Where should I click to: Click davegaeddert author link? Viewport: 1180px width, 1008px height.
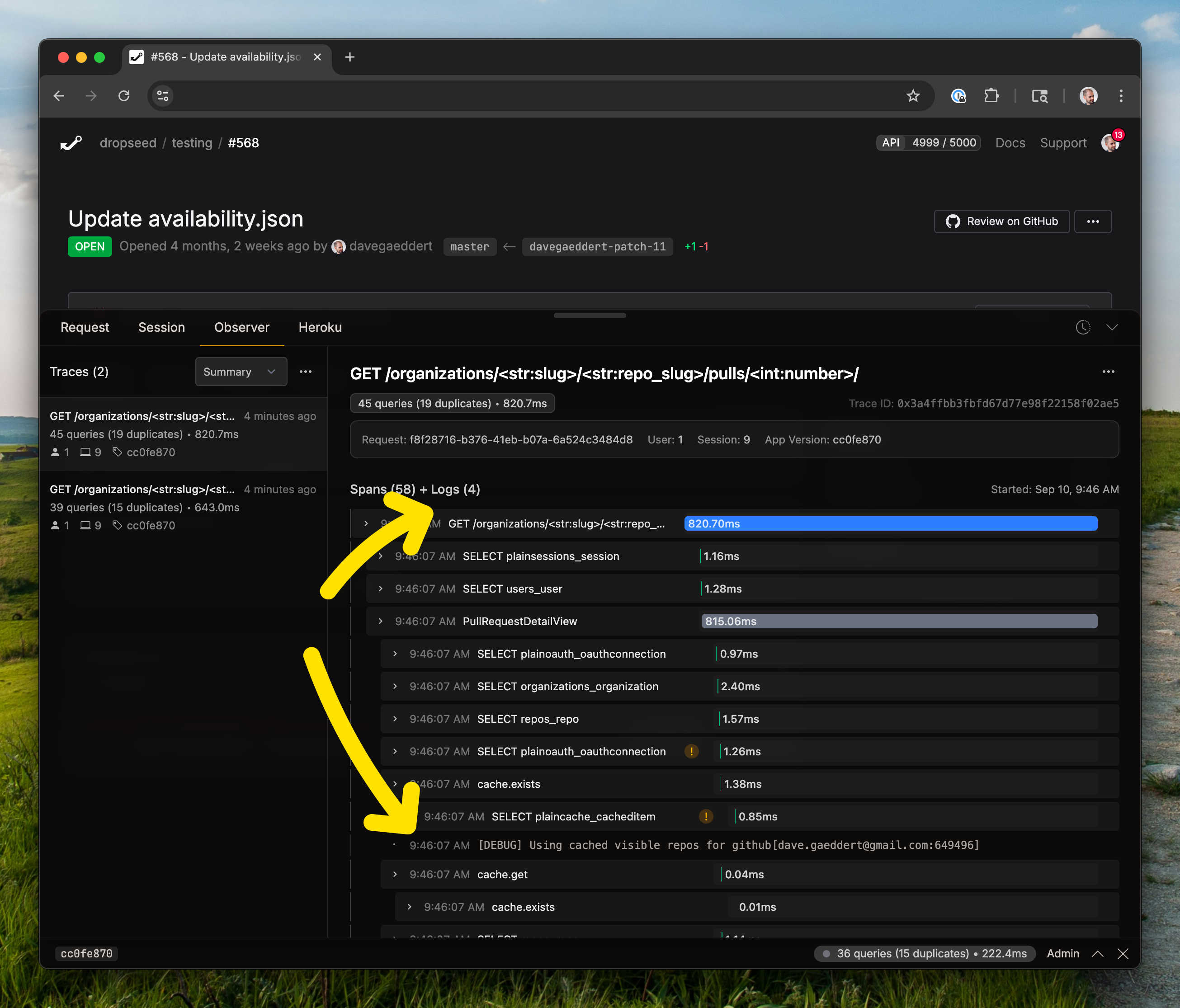[391, 246]
